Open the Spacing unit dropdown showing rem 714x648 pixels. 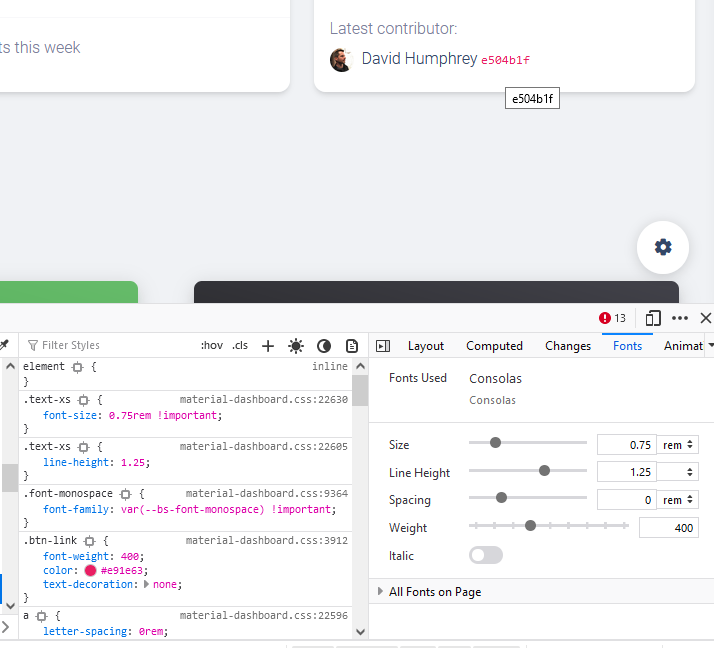(678, 500)
